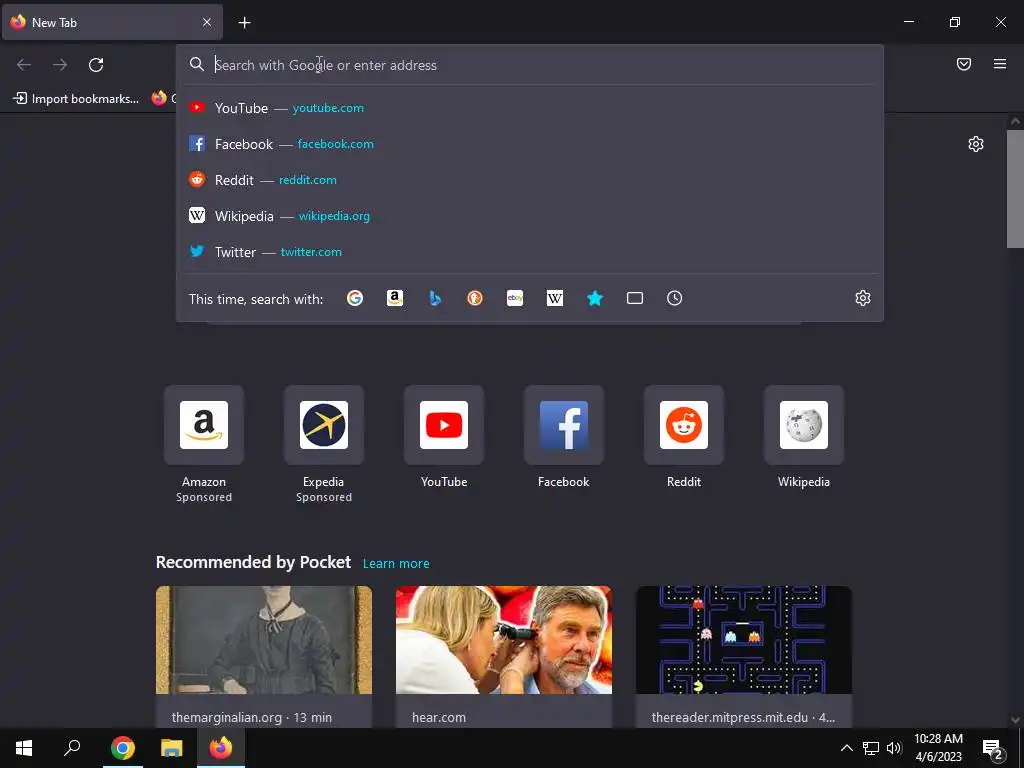This screenshot has width=1024, height=768.
Task: Click Save to Pocket toolbar icon
Action: [x=964, y=64]
